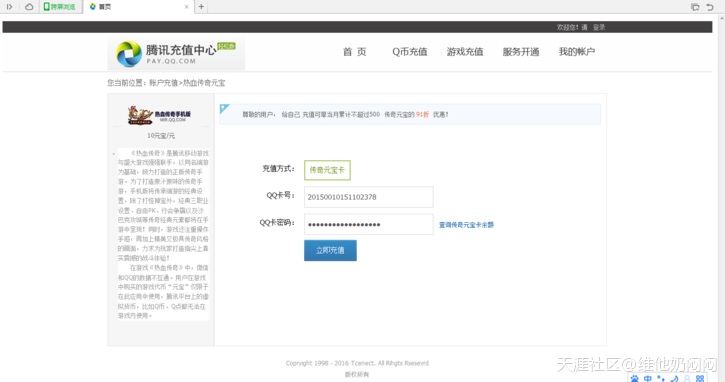
Task: Open the 游戏充值 navigation item
Action: point(465,52)
